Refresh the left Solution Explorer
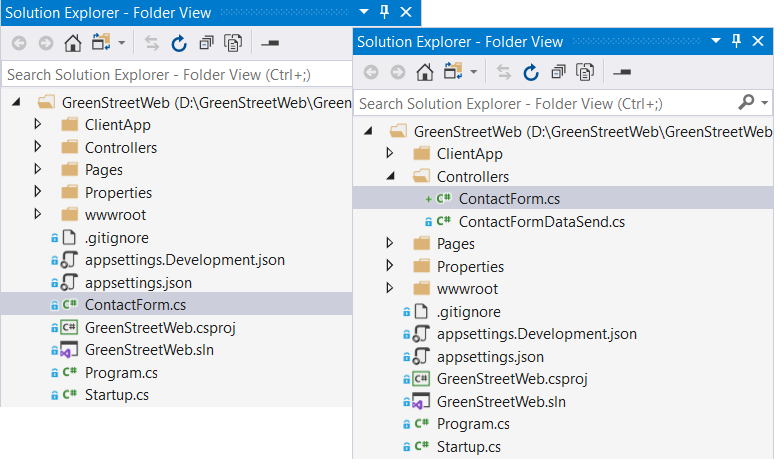784x466 pixels. (179, 44)
